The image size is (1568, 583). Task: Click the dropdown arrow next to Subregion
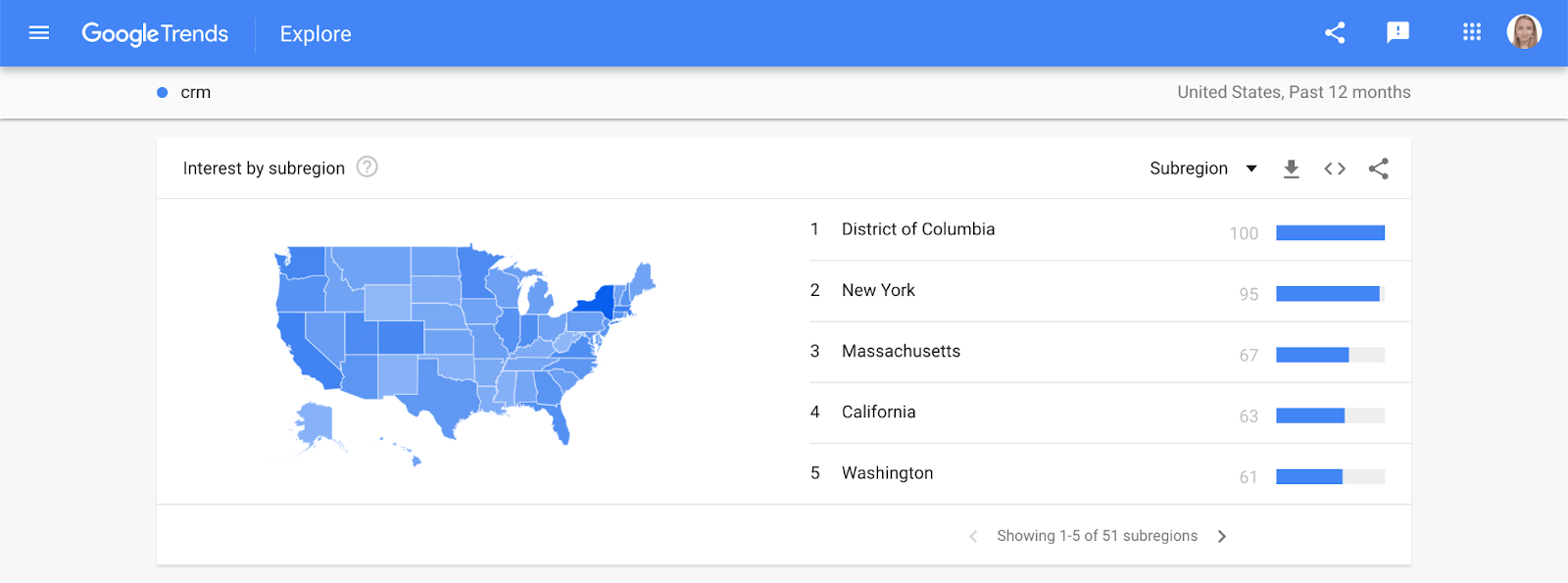tap(1251, 169)
